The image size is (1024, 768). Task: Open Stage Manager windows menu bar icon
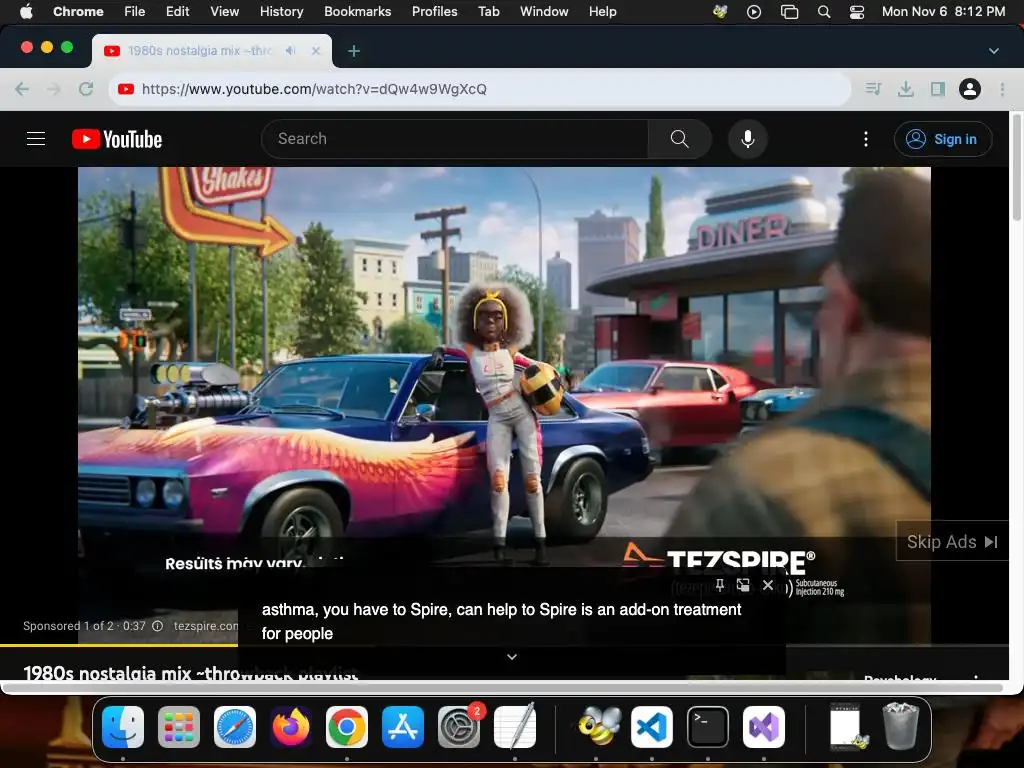click(790, 12)
